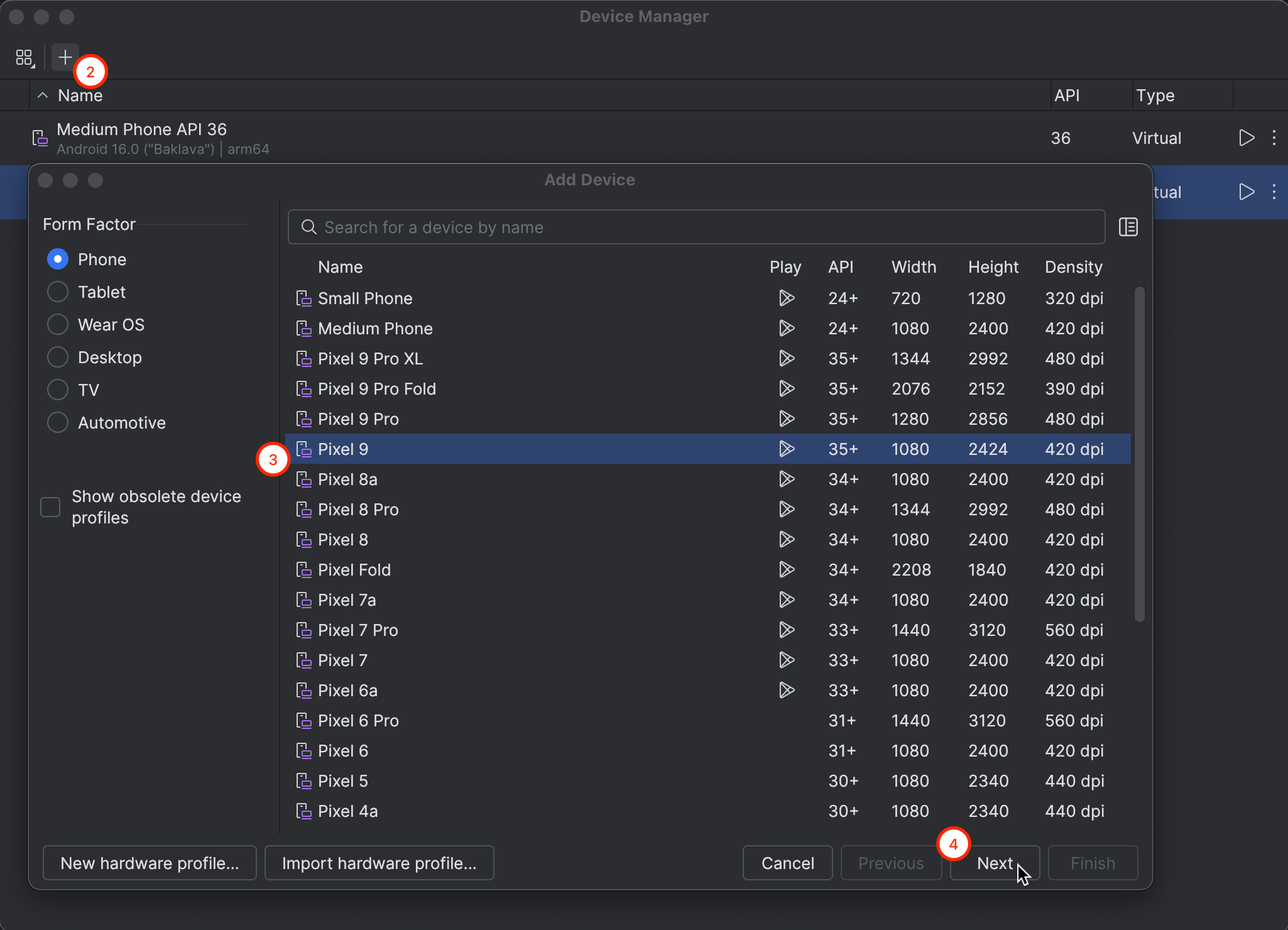This screenshot has height=930, width=1288.
Task: Click the plus add device icon
Action: coord(65,58)
